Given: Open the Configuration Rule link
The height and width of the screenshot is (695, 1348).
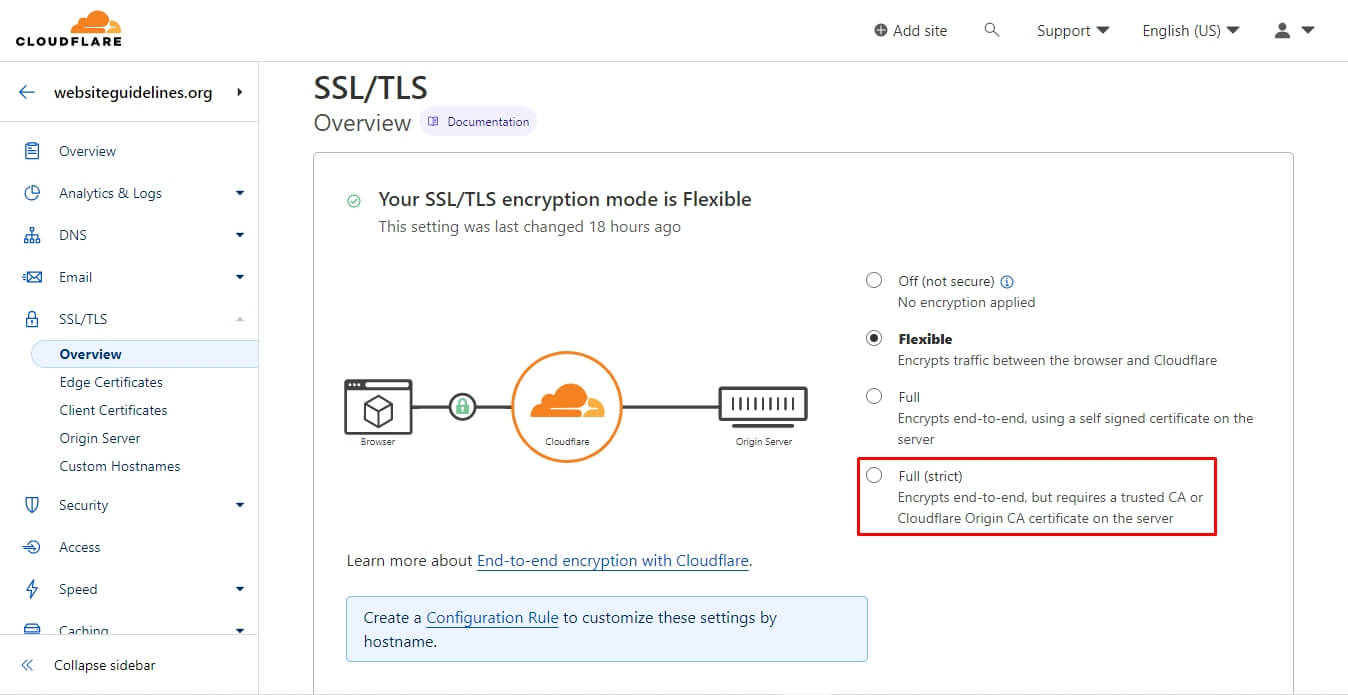Looking at the screenshot, I should [492, 618].
